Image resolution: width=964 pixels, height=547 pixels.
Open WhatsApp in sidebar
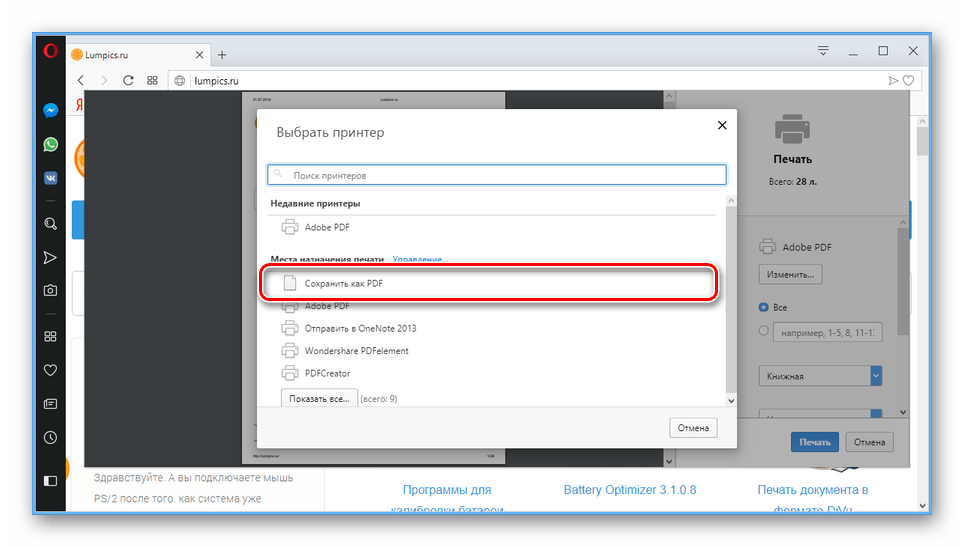click(x=50, y=144)
